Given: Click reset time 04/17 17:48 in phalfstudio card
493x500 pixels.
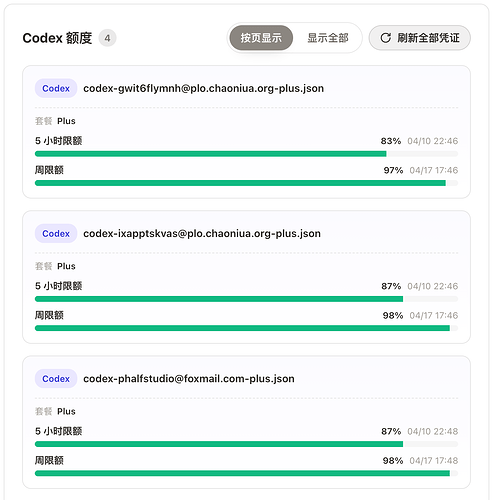Looking at the screenshot, I should [x=434, y=461].
